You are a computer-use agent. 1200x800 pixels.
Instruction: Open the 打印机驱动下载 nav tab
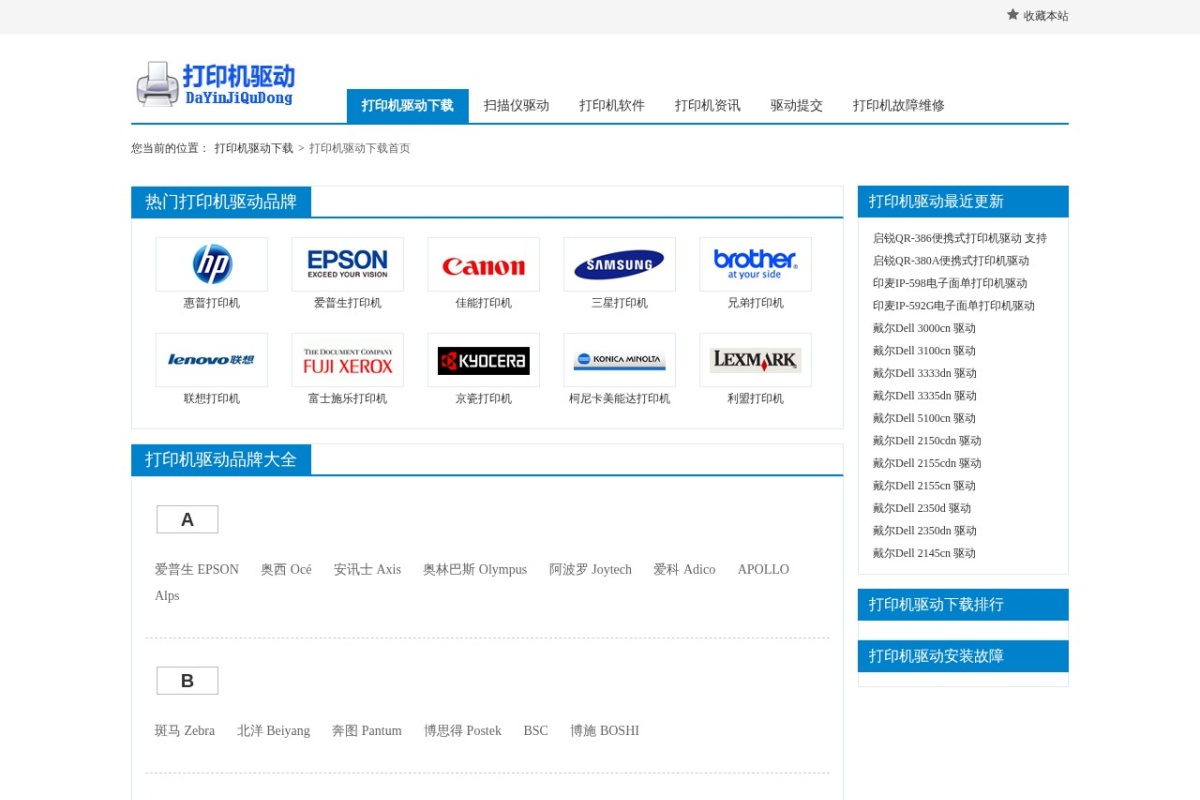coord(408,106)
